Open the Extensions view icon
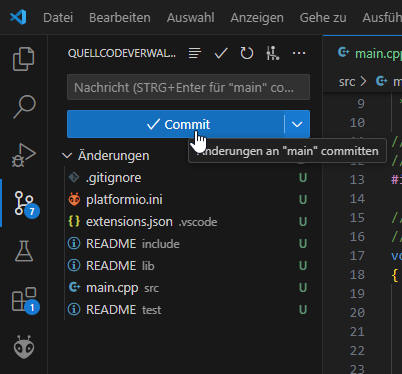 click(x=25, y=299)
